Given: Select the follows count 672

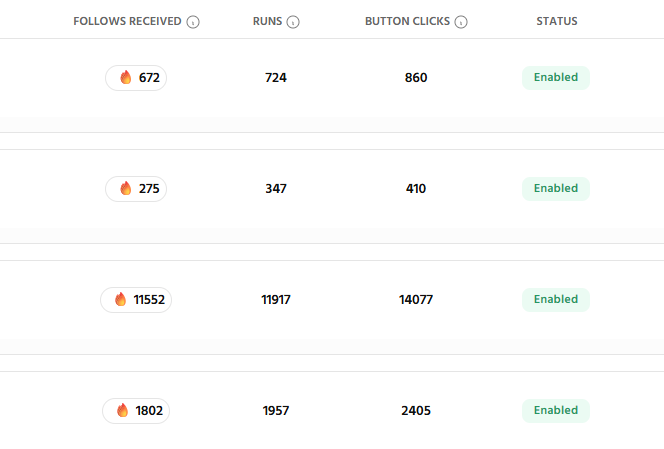Looking at the screenshot, I should 149,78.
